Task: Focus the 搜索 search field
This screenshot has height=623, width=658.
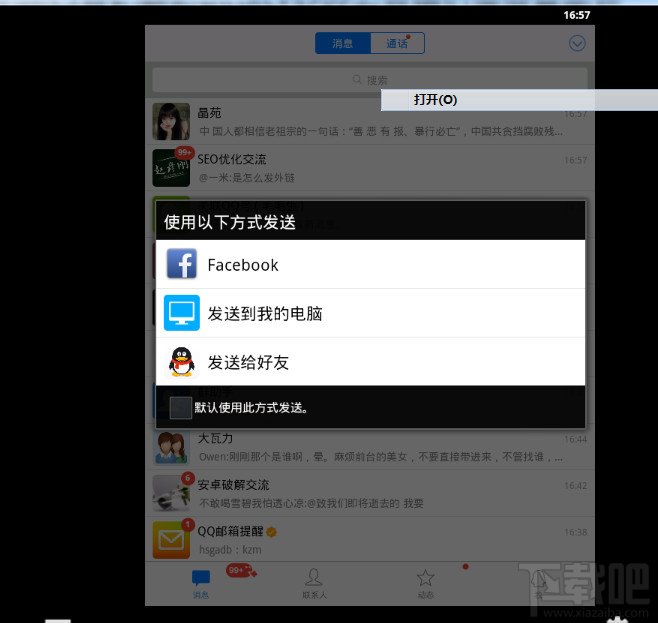Action: pyautogui.click(x=370, y=80)
